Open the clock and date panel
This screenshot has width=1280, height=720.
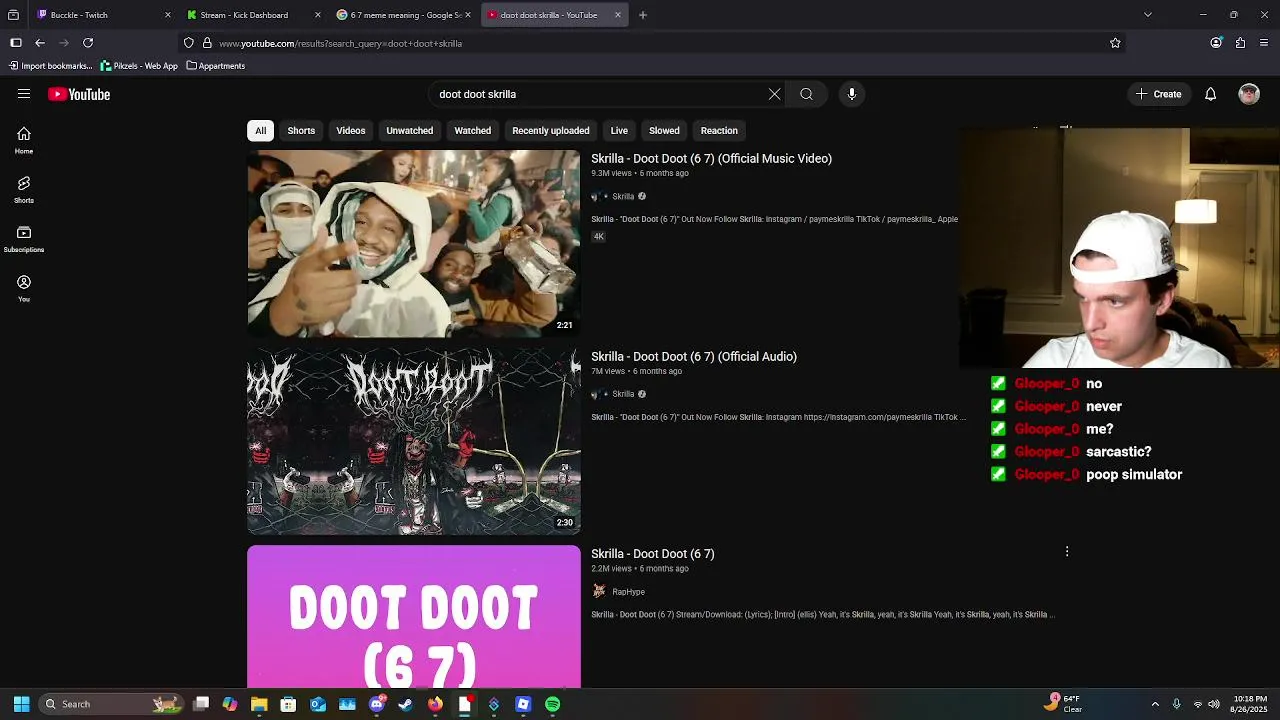pyautogui.click(x=1250, y=704)
